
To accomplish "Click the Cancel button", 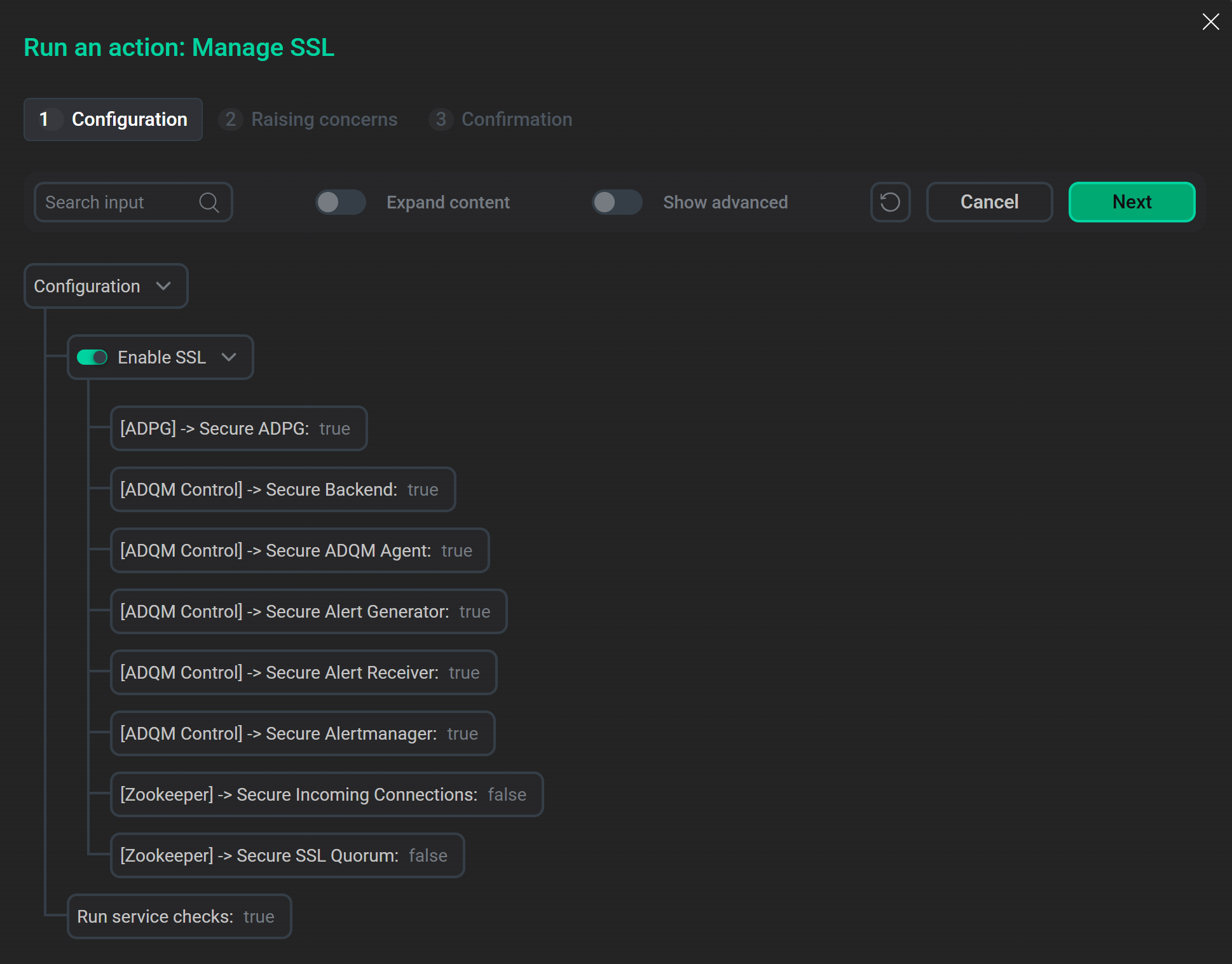I will coord(989,202).
